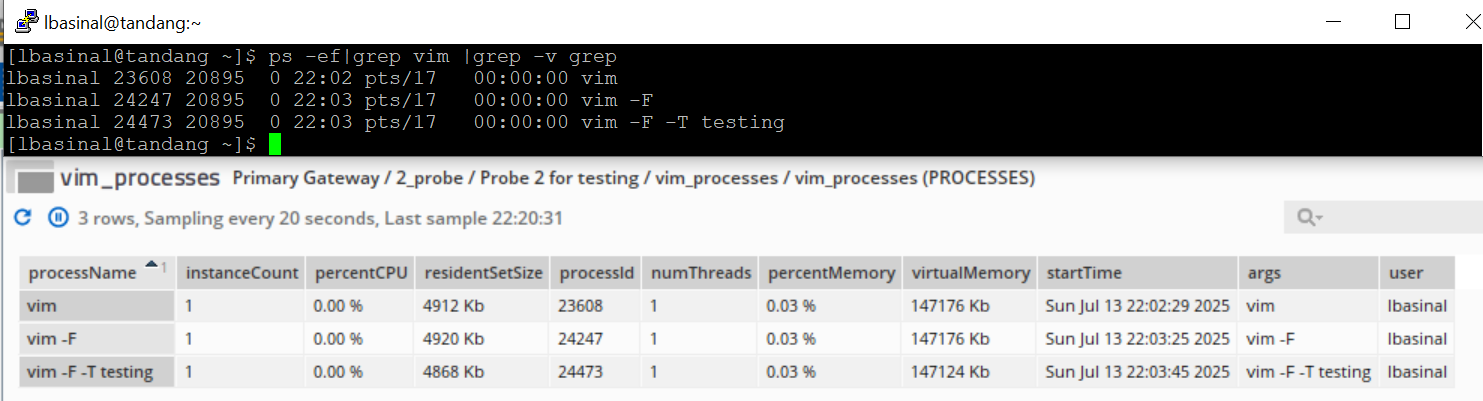Maximize the terminal window
Viewport: 1483px width, 401px height.
1402,21
